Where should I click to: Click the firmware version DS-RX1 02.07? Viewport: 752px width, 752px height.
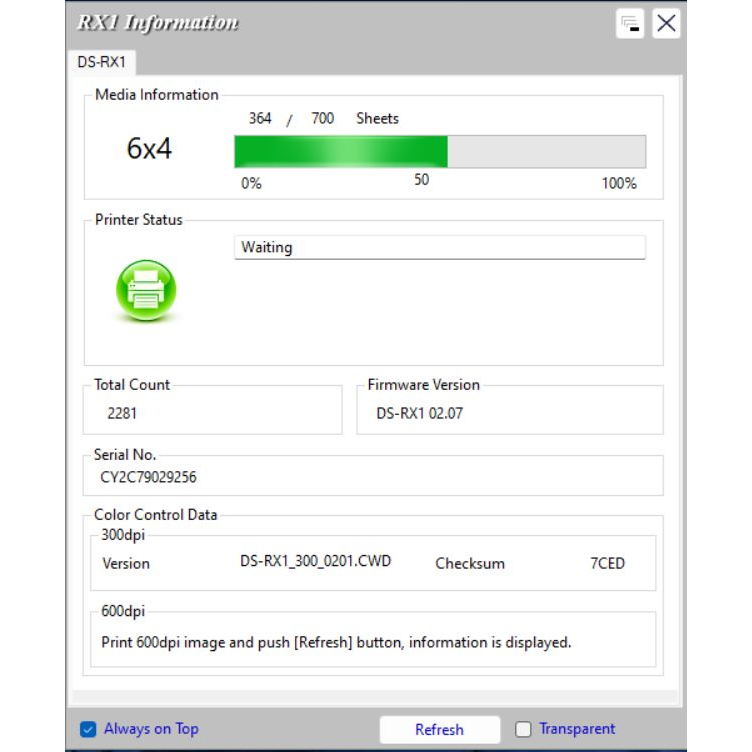point(420,413)
